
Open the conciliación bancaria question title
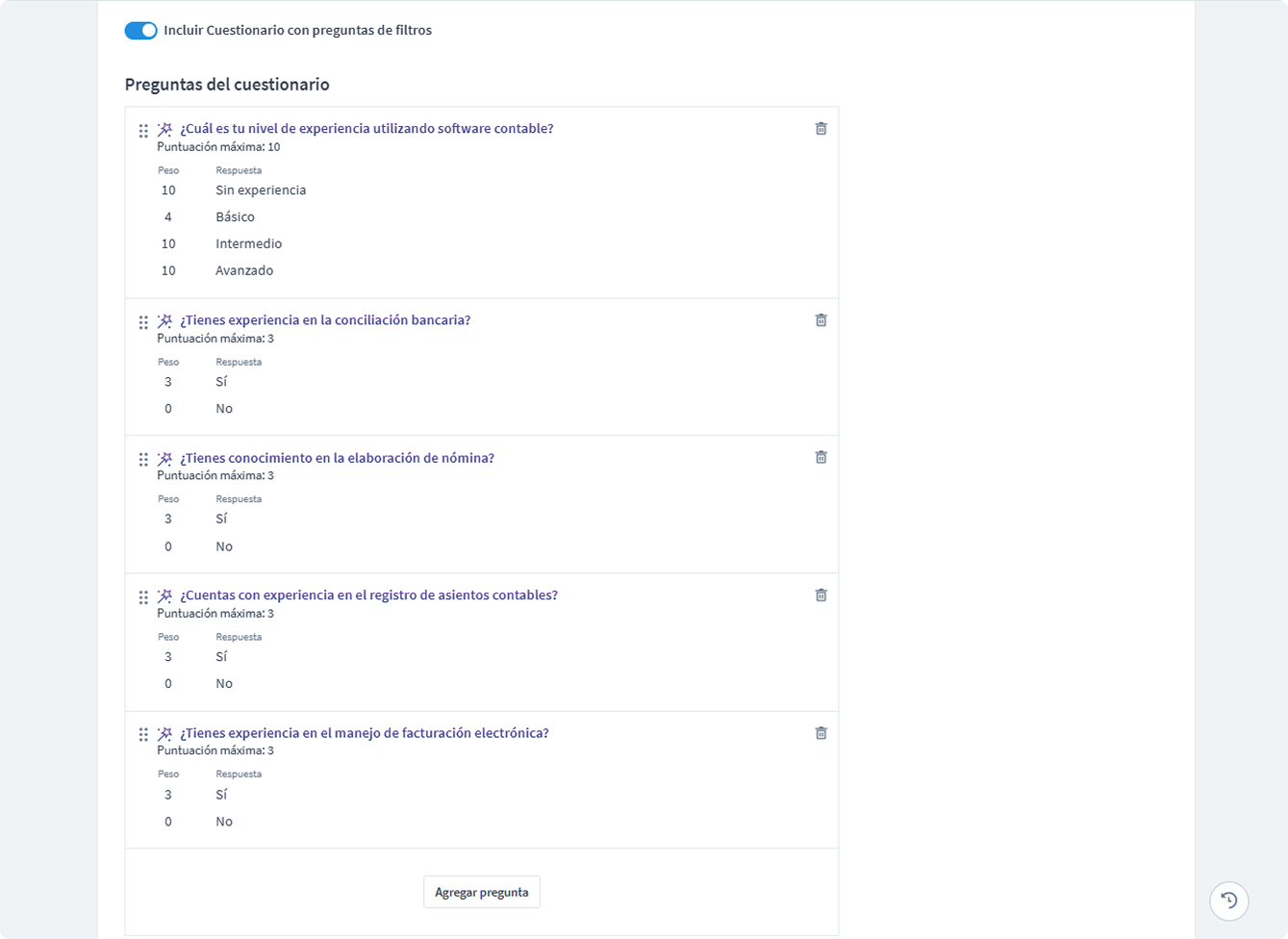click(325, 320)
